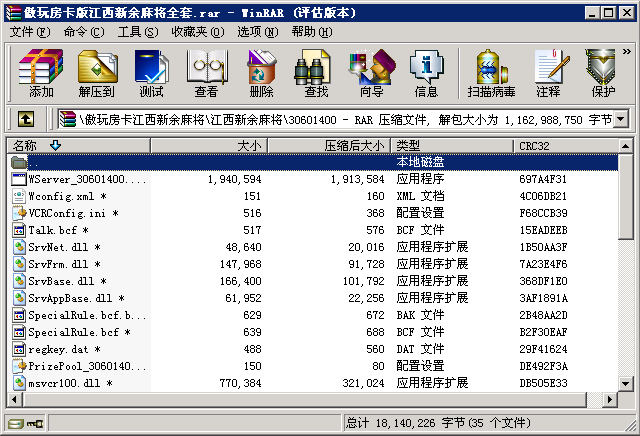Open the 文件 (File) menu

pyautogui.click(x=28, y=32)
